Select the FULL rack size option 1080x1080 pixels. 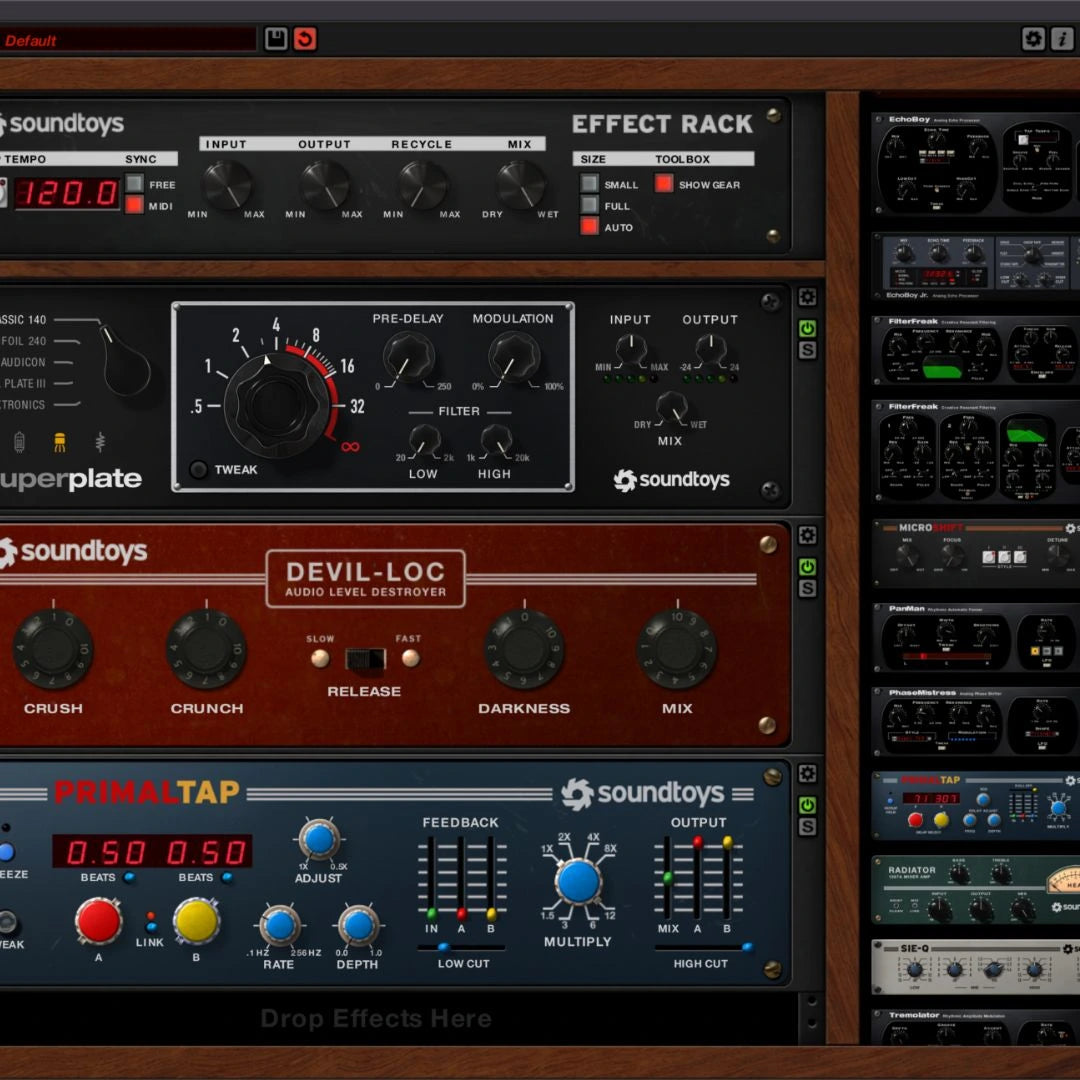pos(590,205)
